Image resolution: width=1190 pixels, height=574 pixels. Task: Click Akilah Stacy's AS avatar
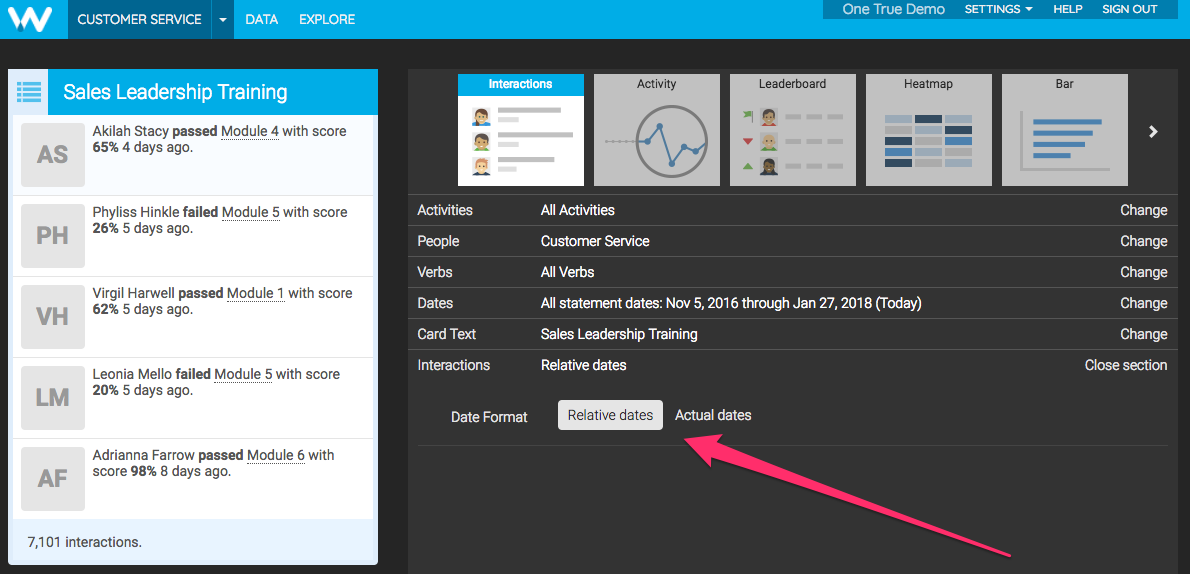pyautogui.click(x=53, y=155)
